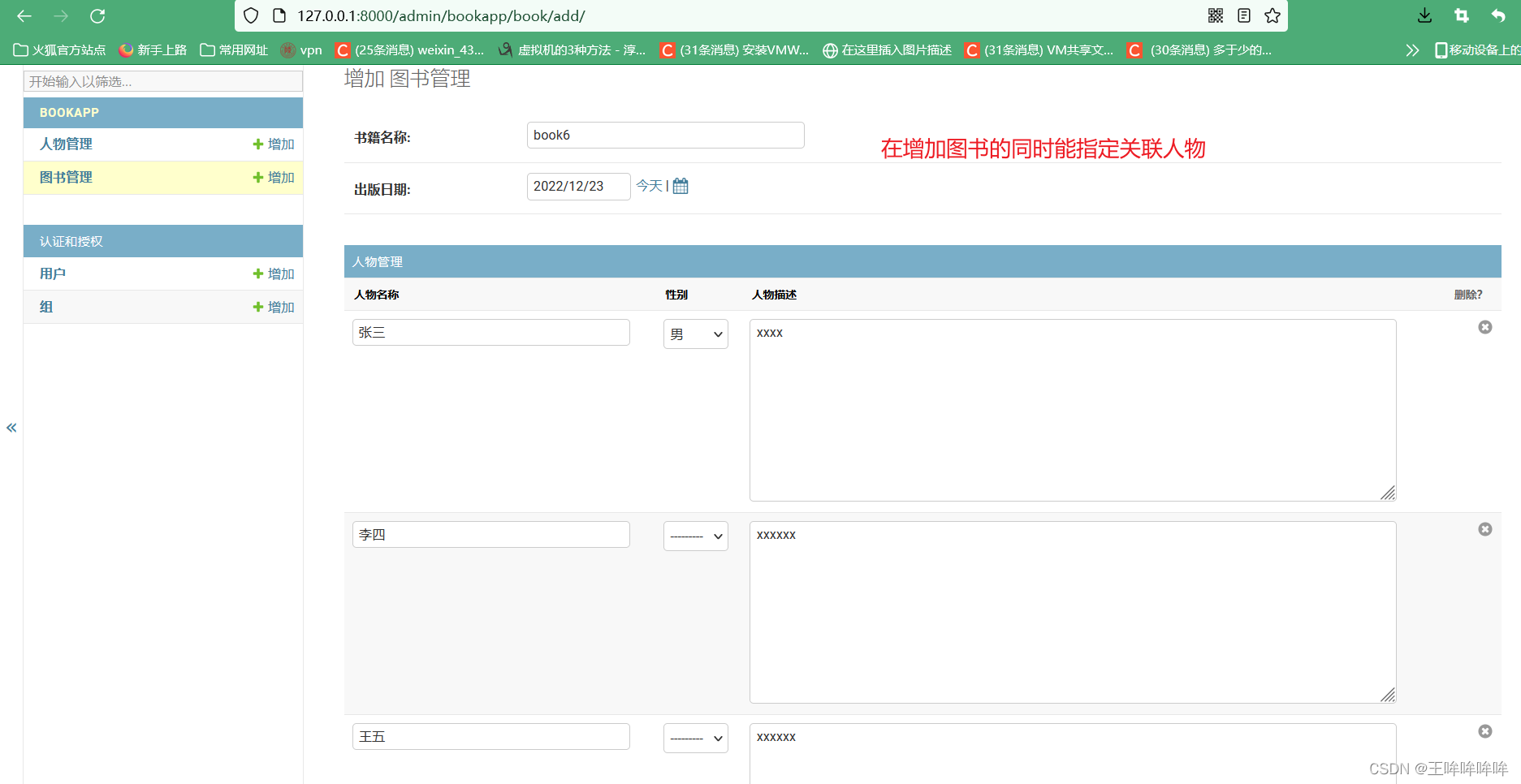Add a new 图书管理 entry via 增加
Image resolution: width=1521 pixels, height=784 pixels.
pos(274,177)
